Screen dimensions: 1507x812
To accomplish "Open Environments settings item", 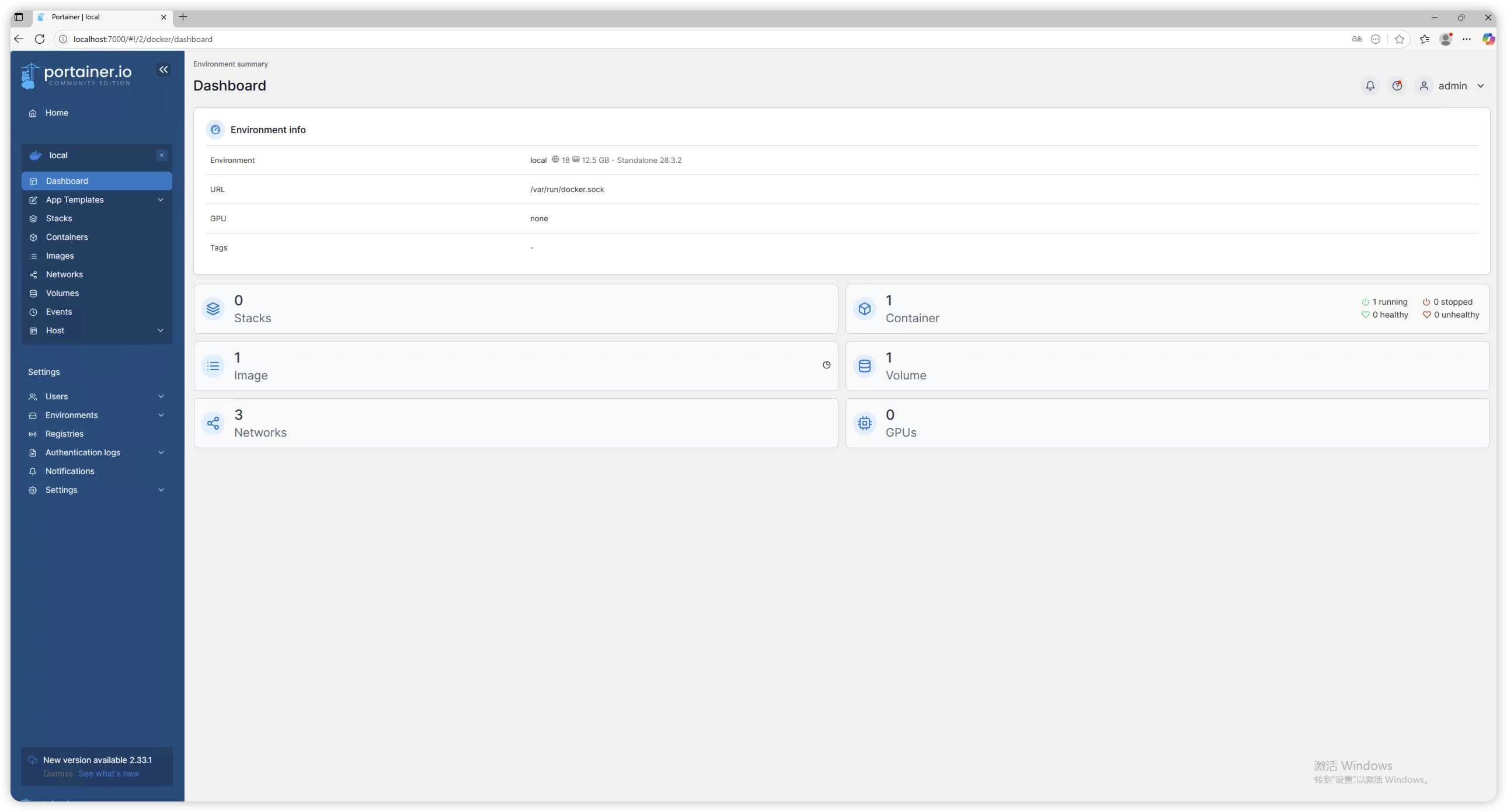I will [x=71, y=415].
